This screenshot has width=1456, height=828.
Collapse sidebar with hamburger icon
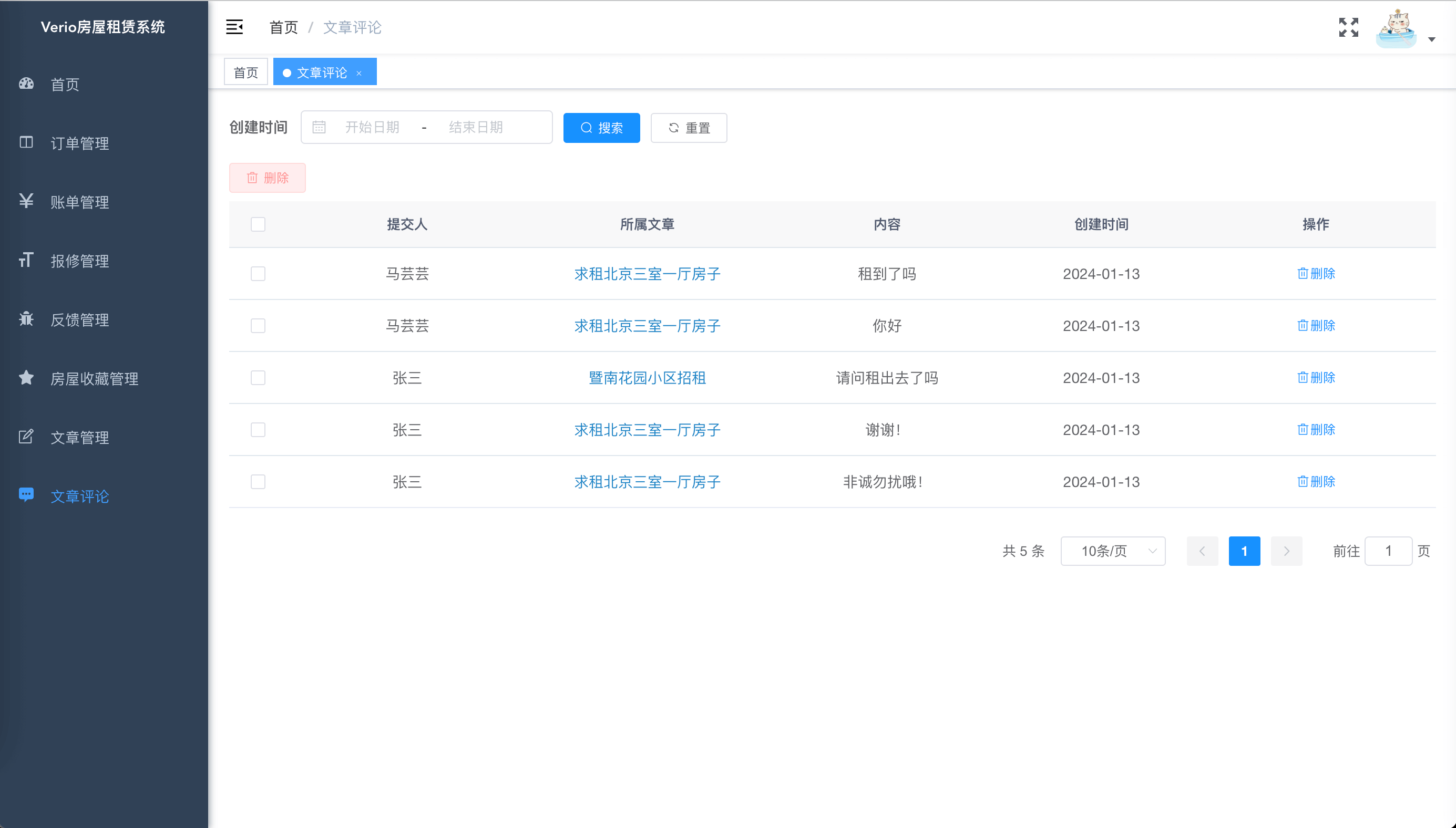pos(234,27)
